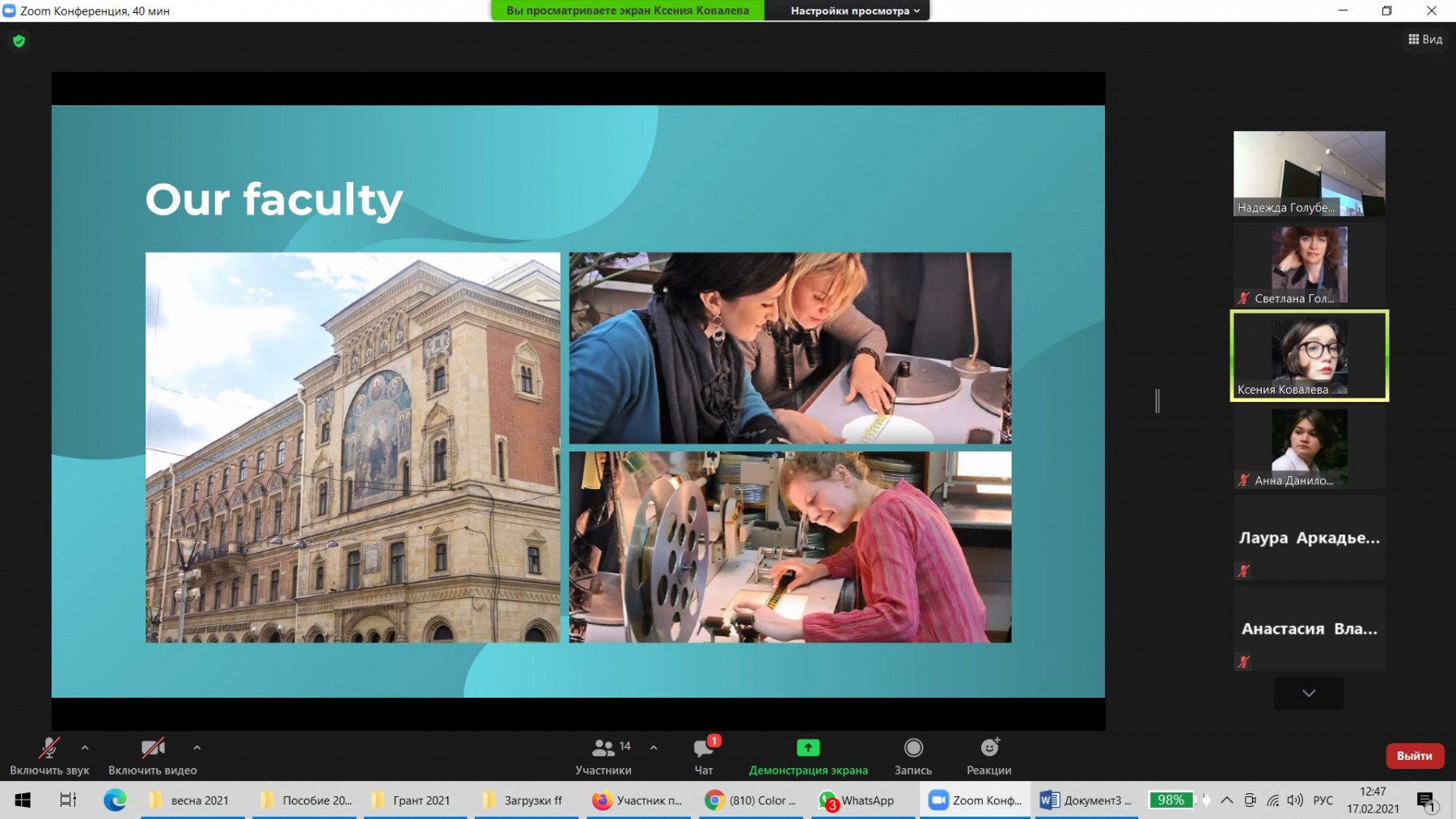
Task: Switch to Документ3 Word taskbar item
Action: pos(1086,800)
